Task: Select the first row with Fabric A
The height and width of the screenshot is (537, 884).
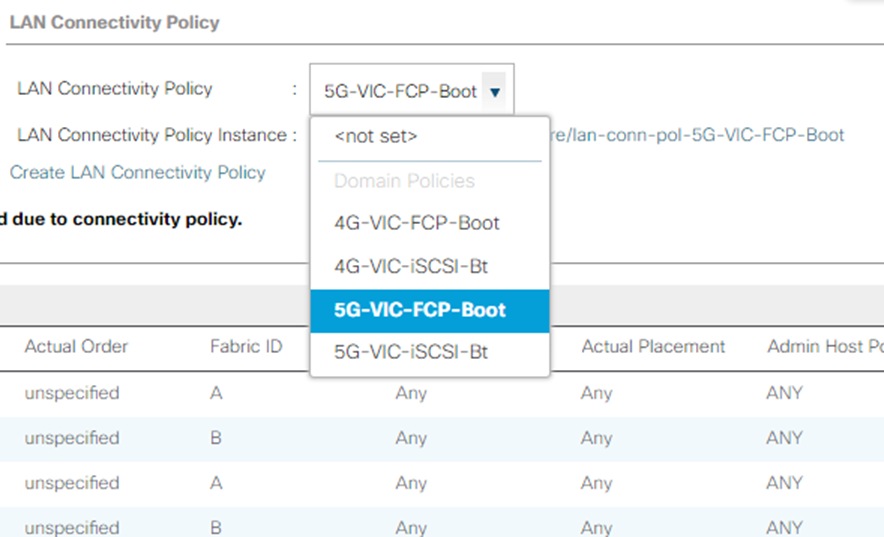Action: [216, 393]
